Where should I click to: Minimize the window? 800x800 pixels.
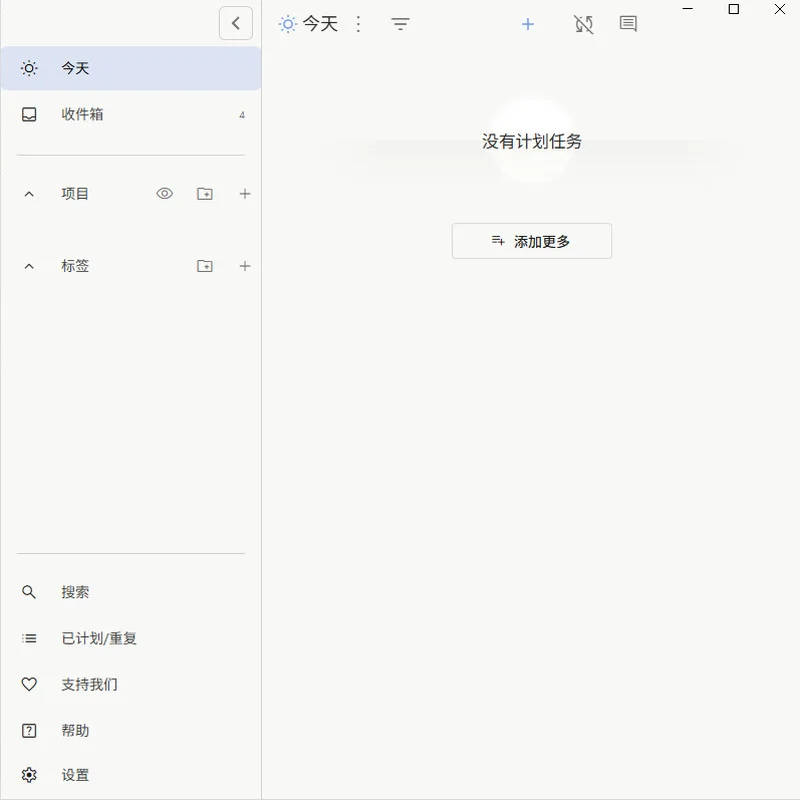688,9
